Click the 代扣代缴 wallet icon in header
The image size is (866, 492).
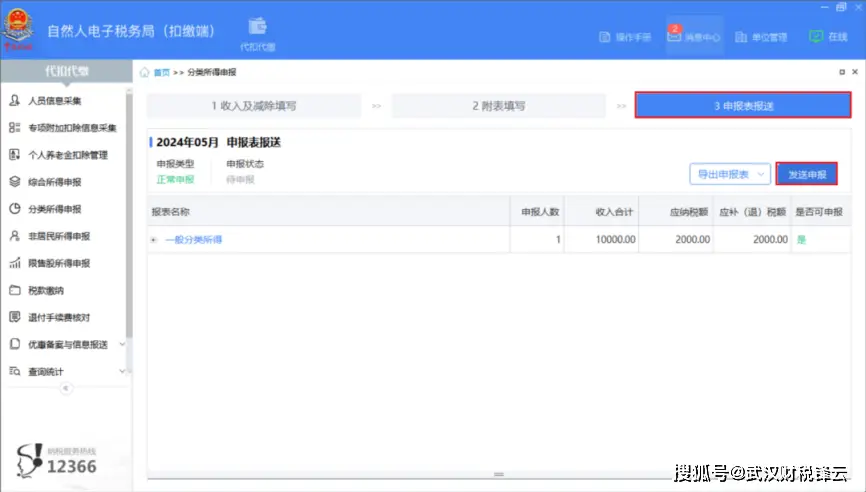(x=257, y=27)
